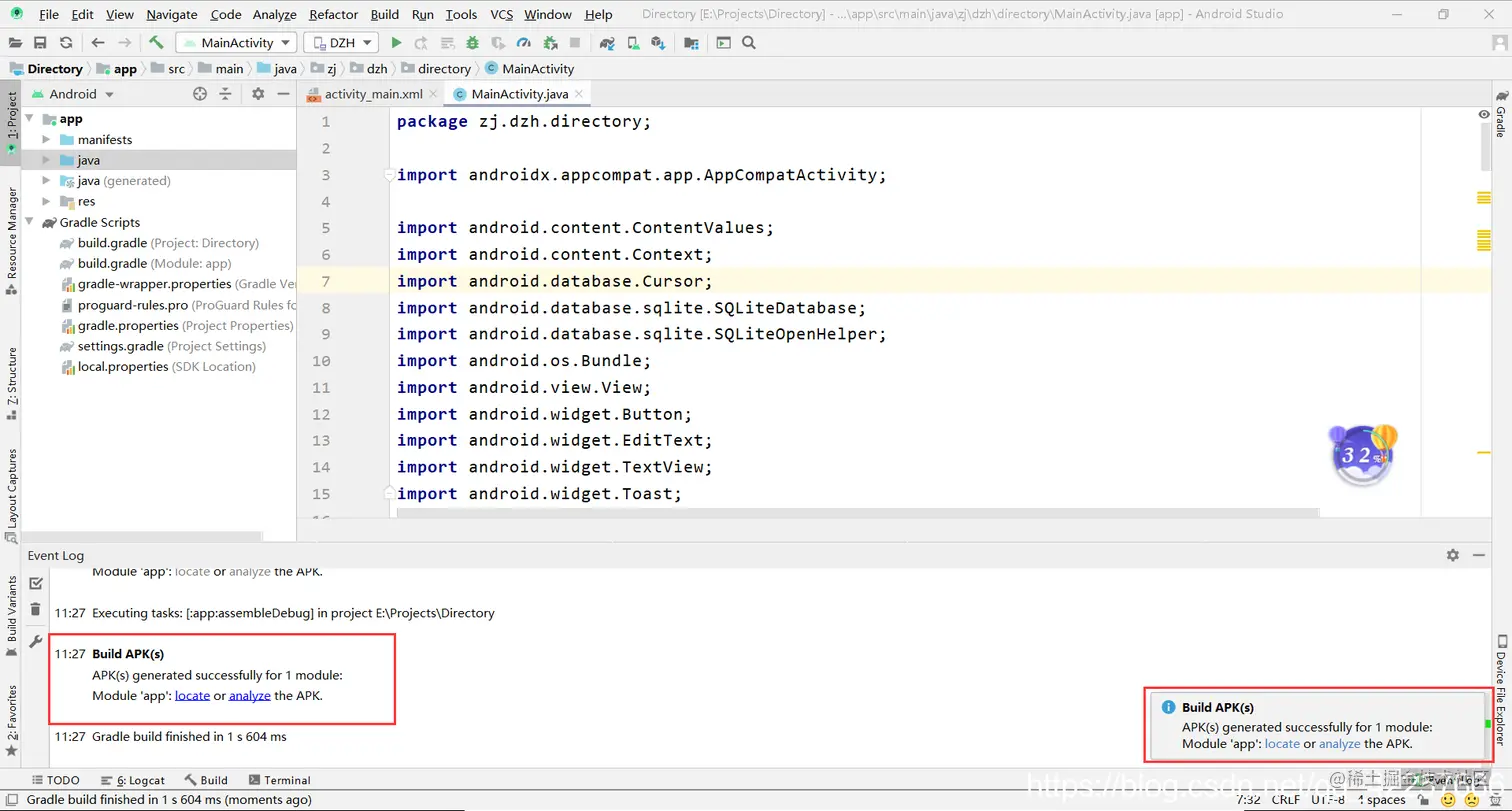The image size is (1512, 811).
Task: Click the Synchronize refresh toolbar icon
Action: point(66,43)
